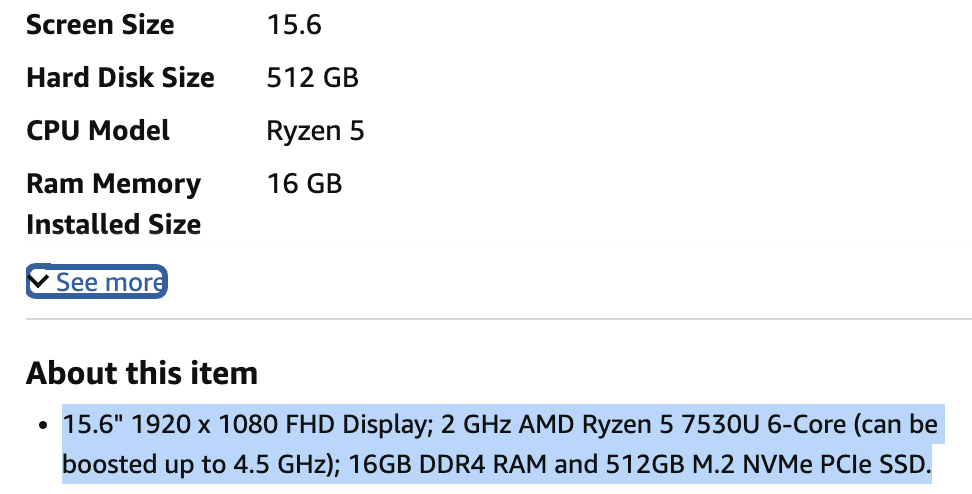The height and width of the screenshot is (494, 972).
Task: Click the About this item heading
Action: pyautogui.click(x=142, y=374)
